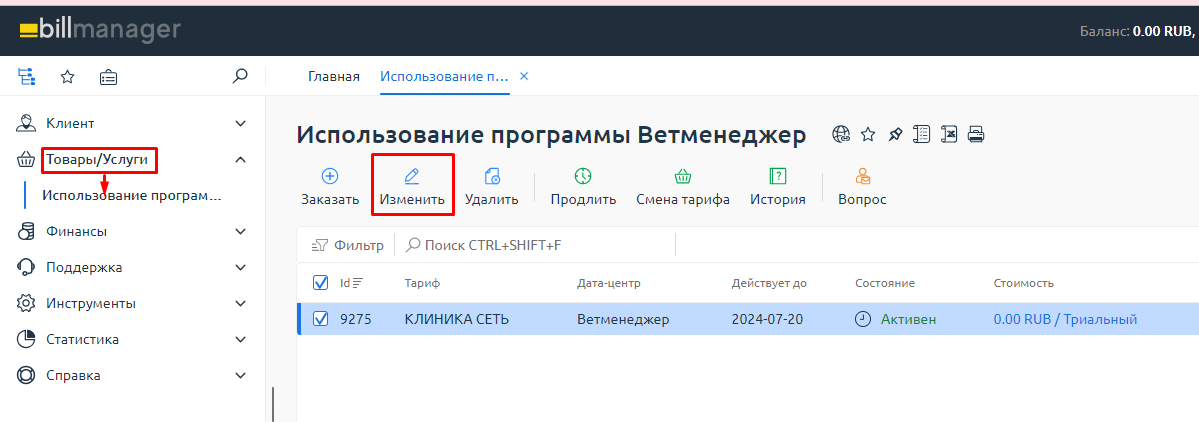Click the coins icon beside Финансы
The width and height of the screenshot is (1199, 422).
26,231
